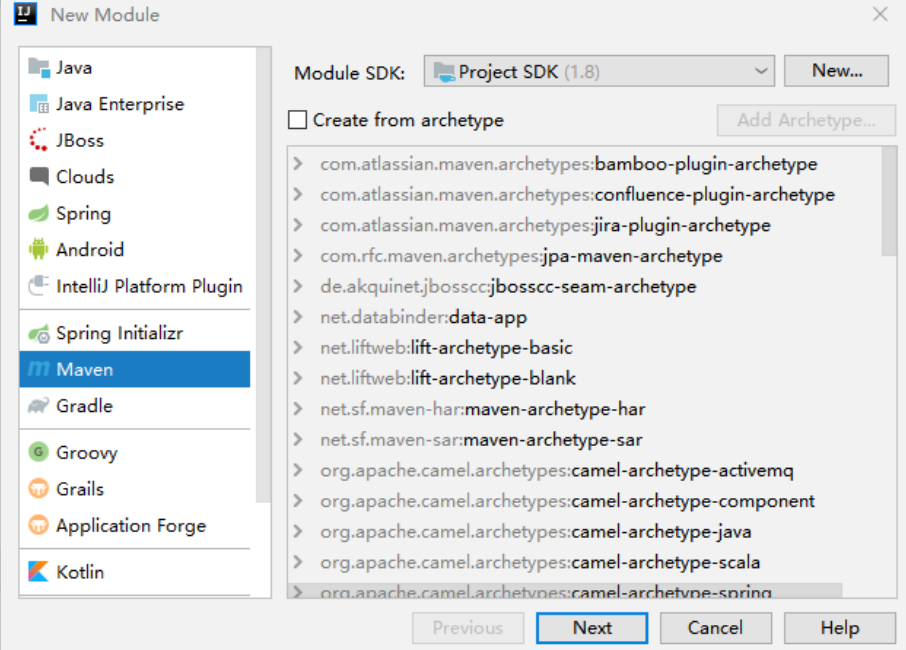This screenshot has width=906, height=650.
Task: Expand the camel-archetype-activemq entry
Action: (298, 470)
